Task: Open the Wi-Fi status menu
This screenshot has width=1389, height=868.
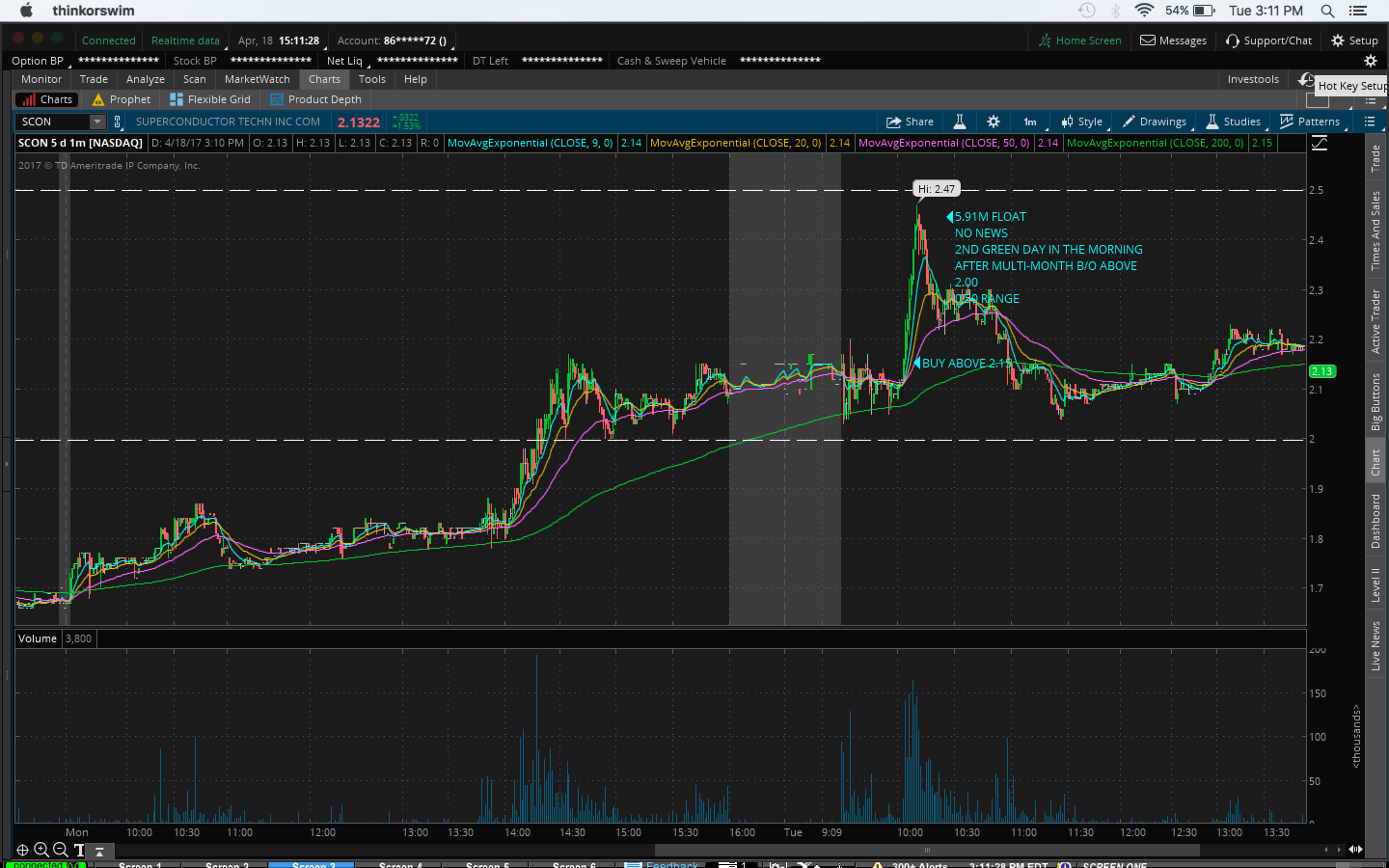Action: click(1144, 11)
